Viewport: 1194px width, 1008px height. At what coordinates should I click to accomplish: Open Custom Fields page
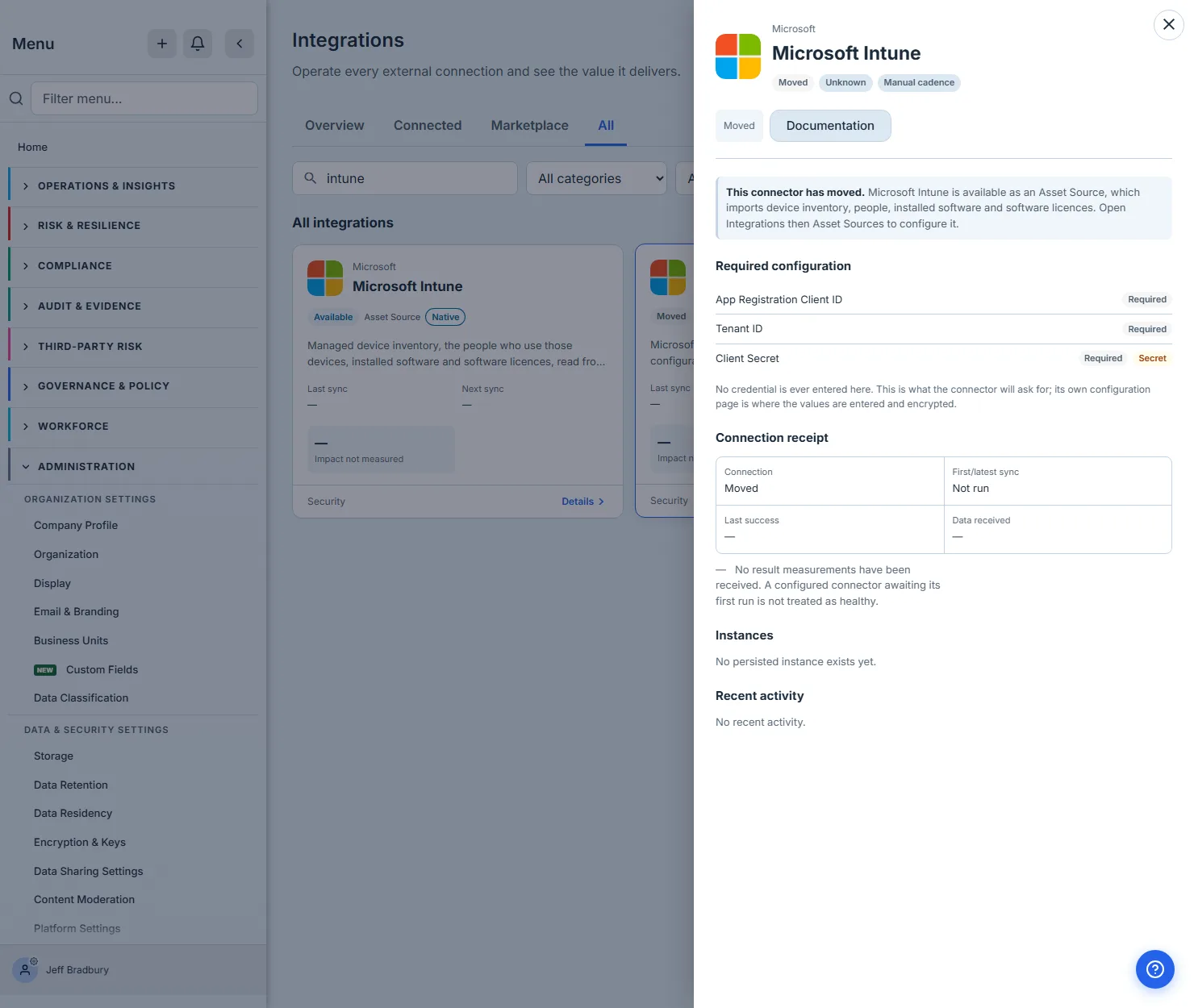(102, 670)
